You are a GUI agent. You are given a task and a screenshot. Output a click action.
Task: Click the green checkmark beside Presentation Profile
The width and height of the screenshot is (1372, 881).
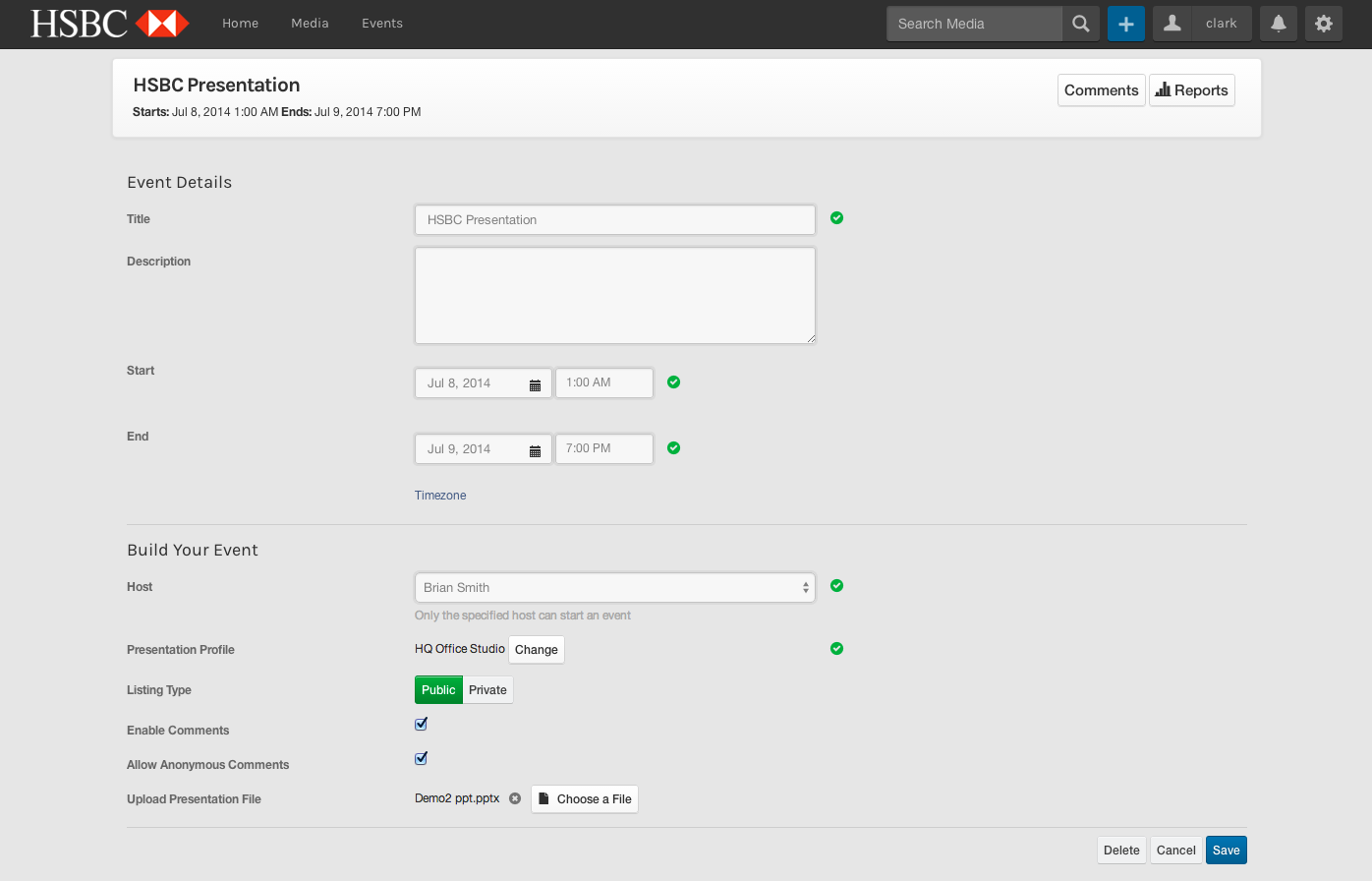pyautogui.click(x=837, y=649)
